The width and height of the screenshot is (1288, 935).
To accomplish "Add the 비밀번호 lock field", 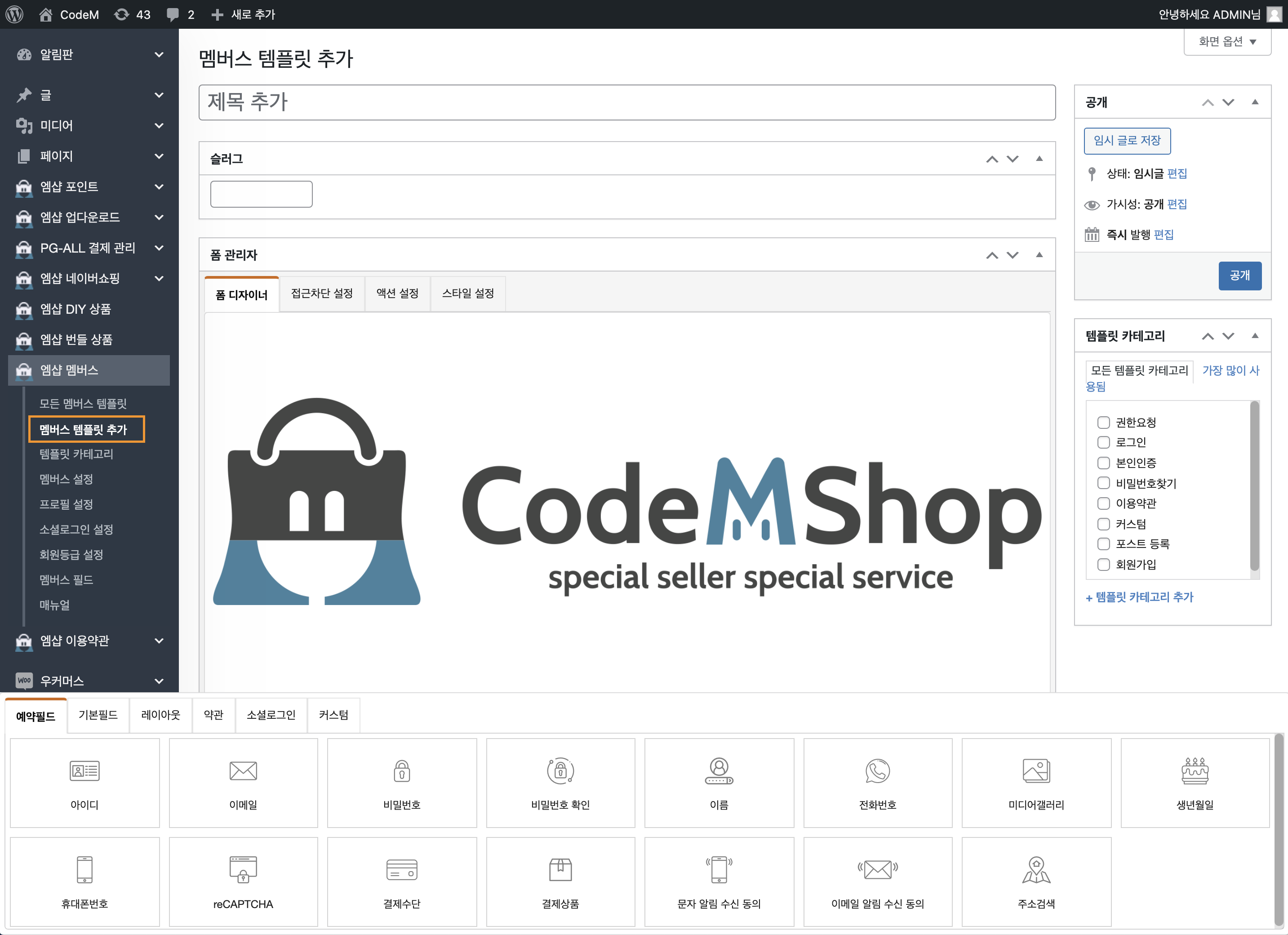I will [x=401, y=782].
